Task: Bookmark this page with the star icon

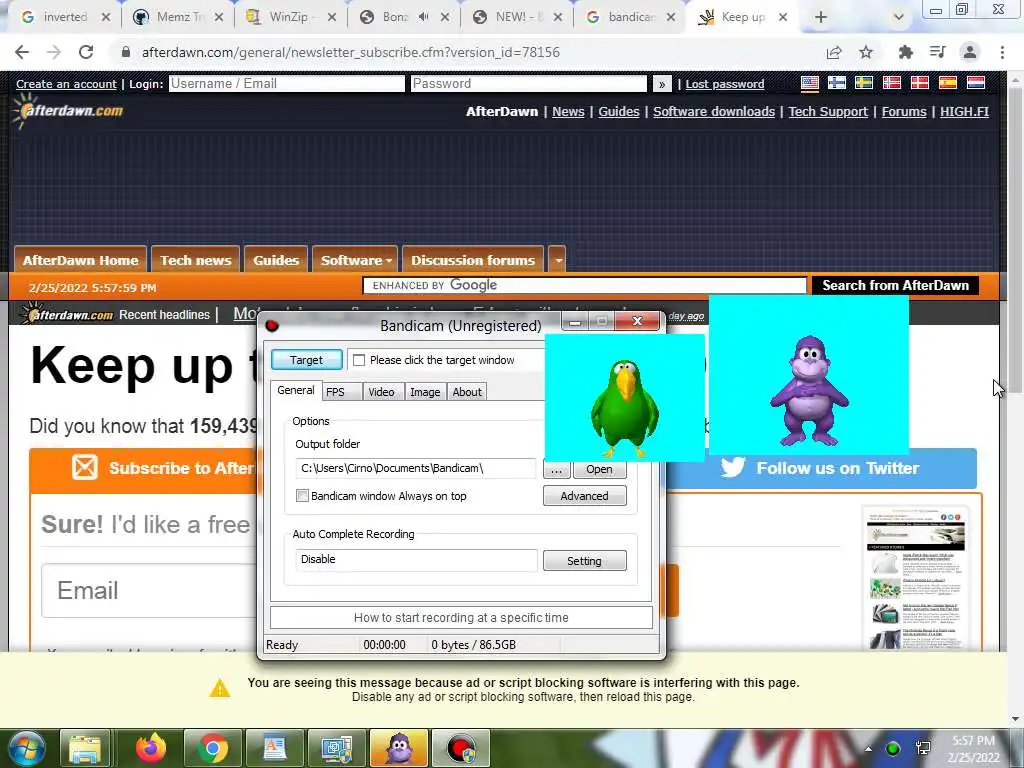Action: pyautogui.click(x=866, y=52)
